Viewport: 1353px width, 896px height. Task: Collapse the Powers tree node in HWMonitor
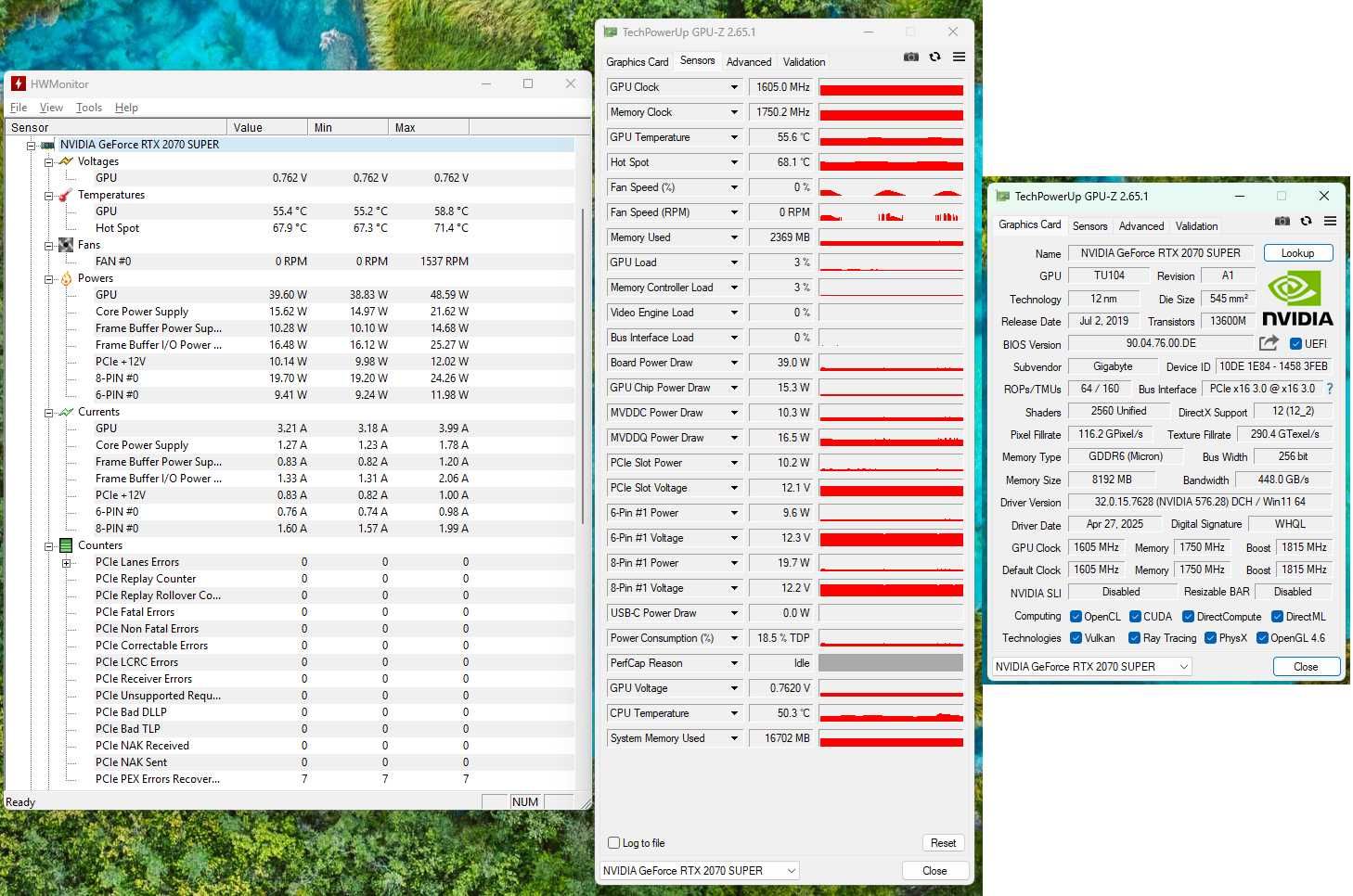point(48,278)
